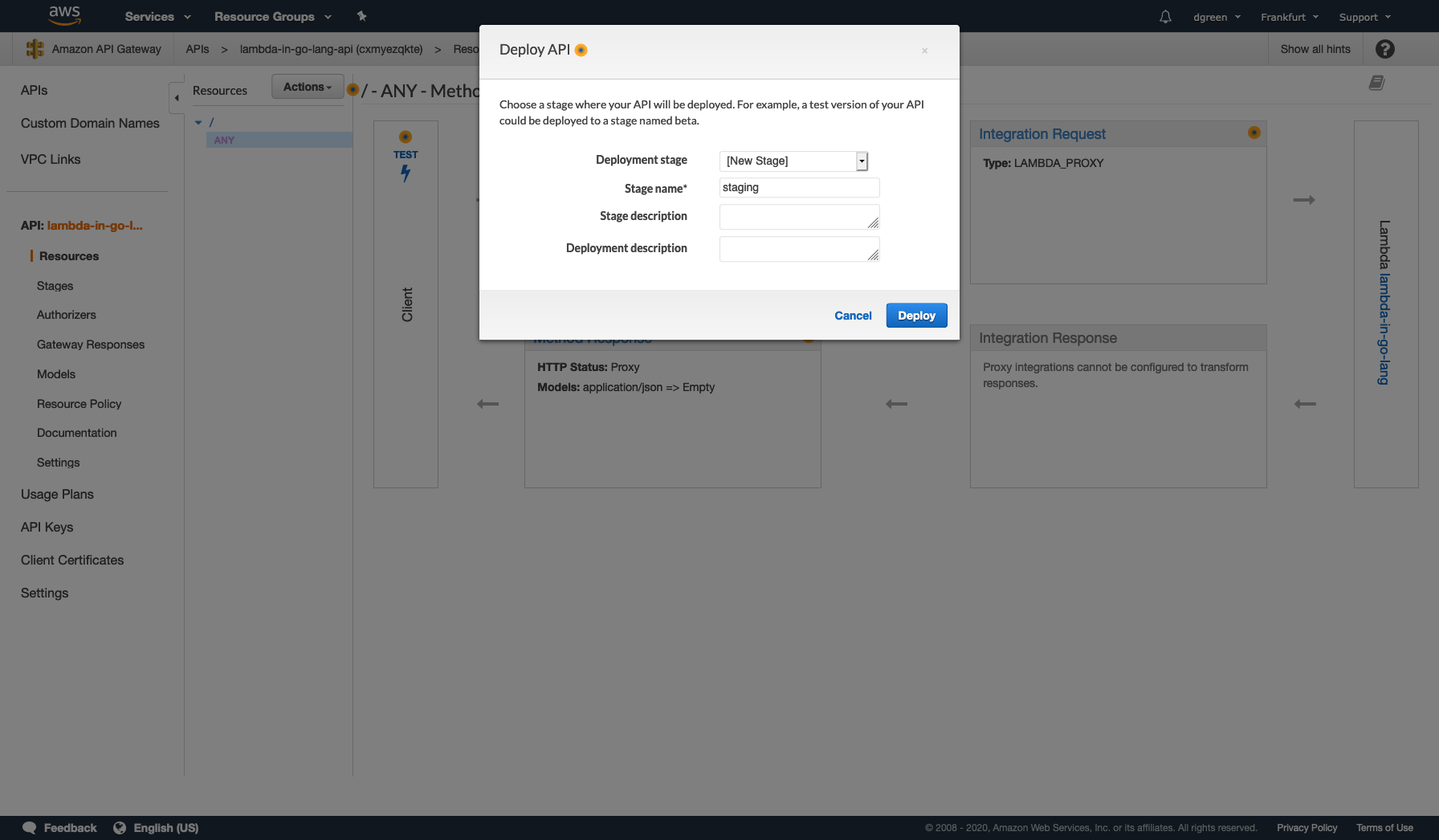Viewport: 1439px width, 840px height.
Task: Click the Type: LAMBDA_PROXY text
Action: coord(1043,163)
